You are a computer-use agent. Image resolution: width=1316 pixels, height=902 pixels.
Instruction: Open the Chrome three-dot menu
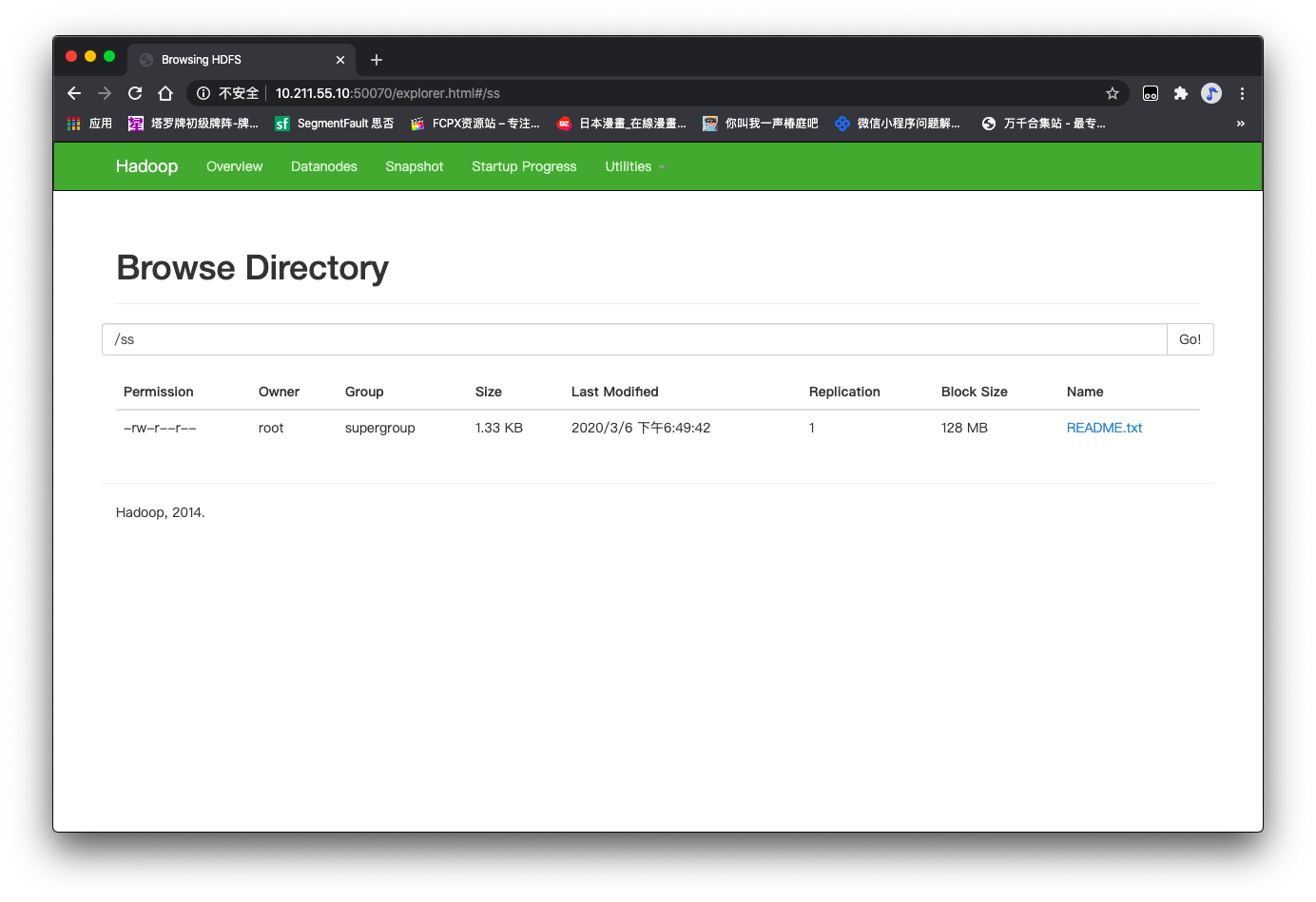1242,93
